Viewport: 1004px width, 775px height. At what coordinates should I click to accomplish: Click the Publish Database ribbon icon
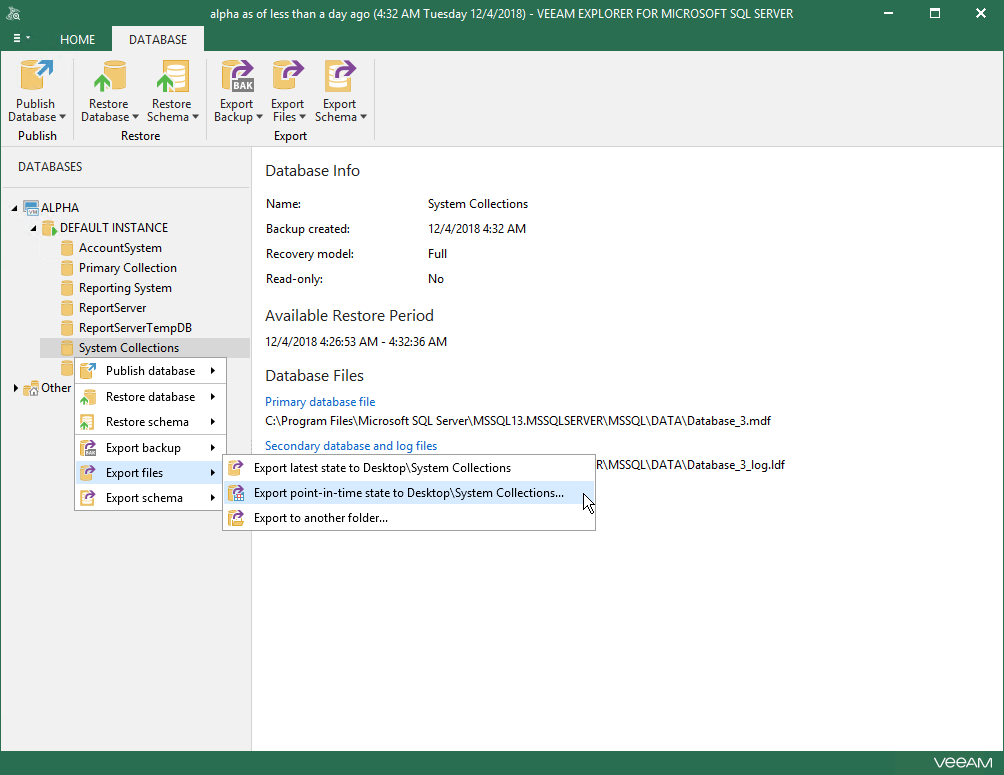tap(36, 76)
